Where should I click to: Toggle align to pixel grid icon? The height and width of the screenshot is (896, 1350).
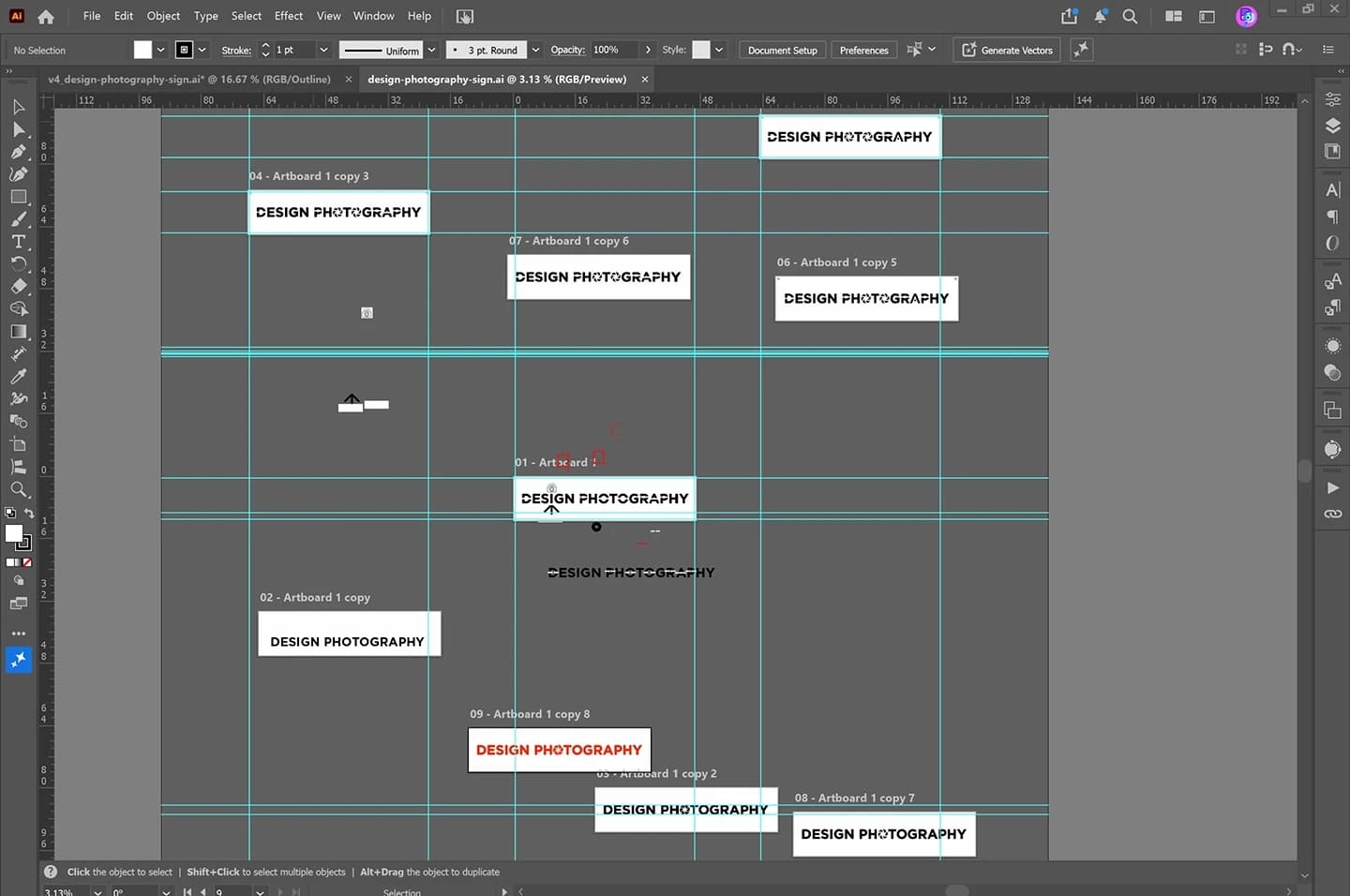point(1266,50)
